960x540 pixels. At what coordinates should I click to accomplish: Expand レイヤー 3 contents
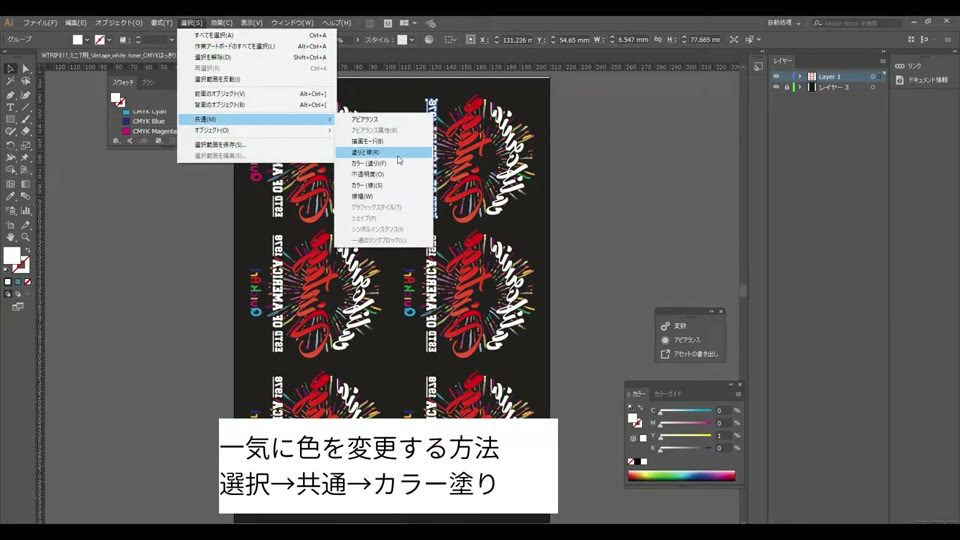[800, 88]
